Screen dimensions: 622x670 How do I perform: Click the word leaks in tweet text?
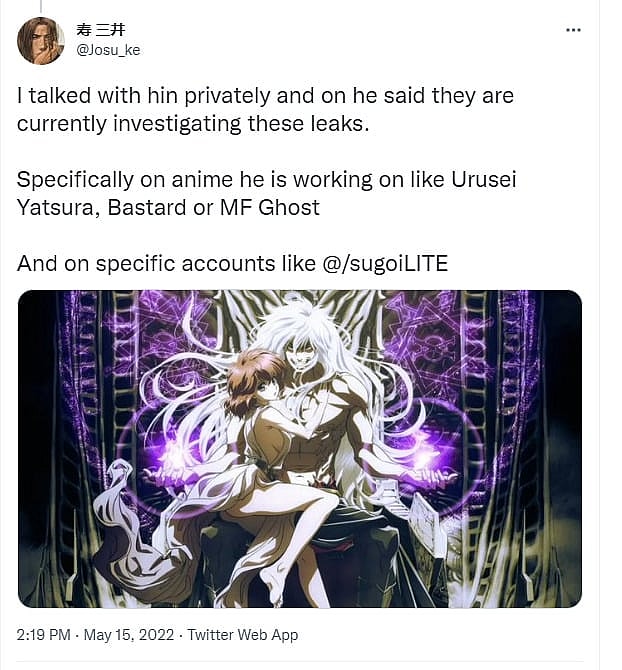coord(340,124)
